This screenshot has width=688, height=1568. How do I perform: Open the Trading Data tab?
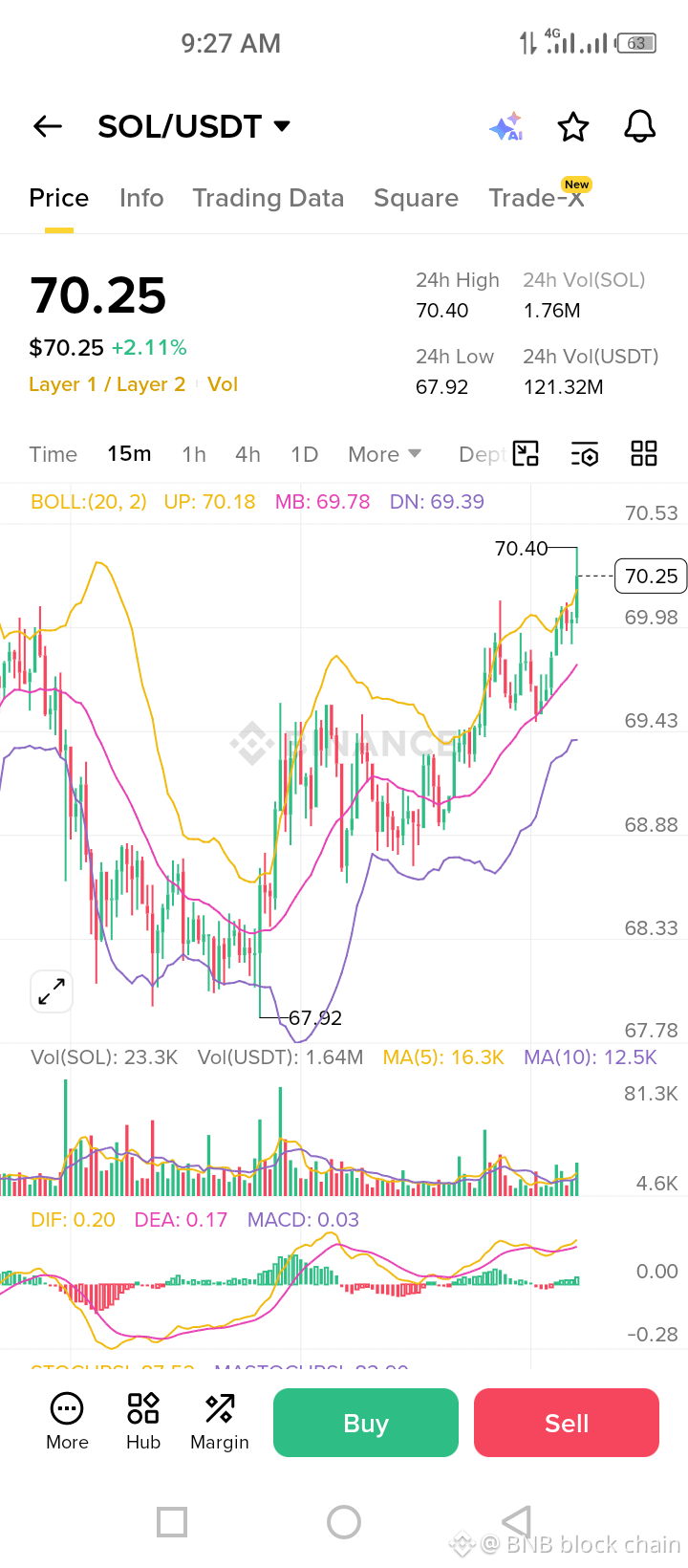coord(269,198)
